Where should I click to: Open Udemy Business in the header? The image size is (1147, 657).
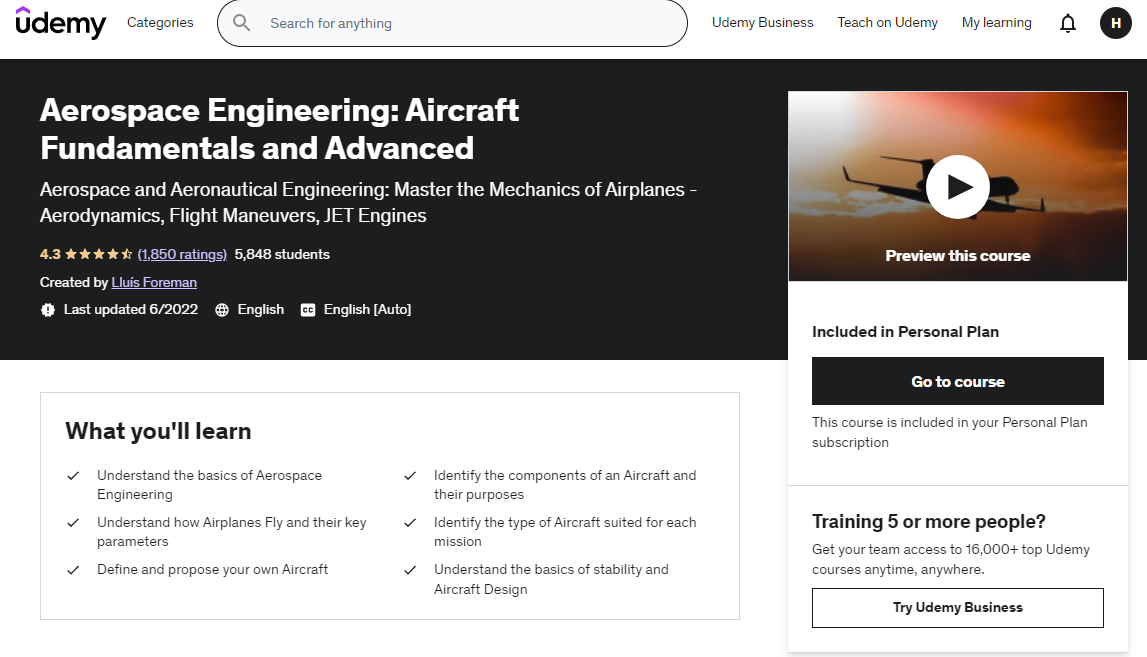[762, 23]
